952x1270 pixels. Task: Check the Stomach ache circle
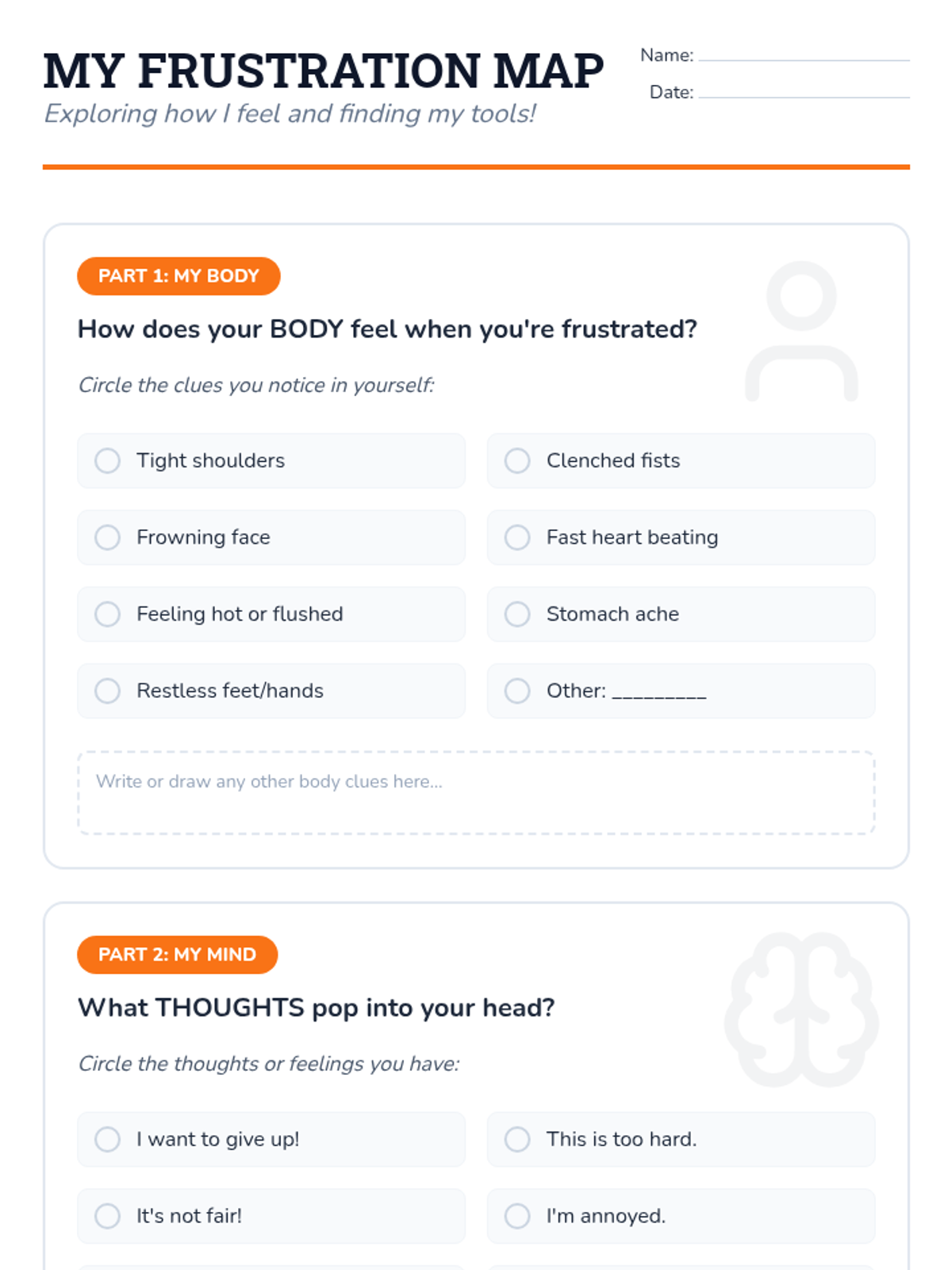pos(517,614)
